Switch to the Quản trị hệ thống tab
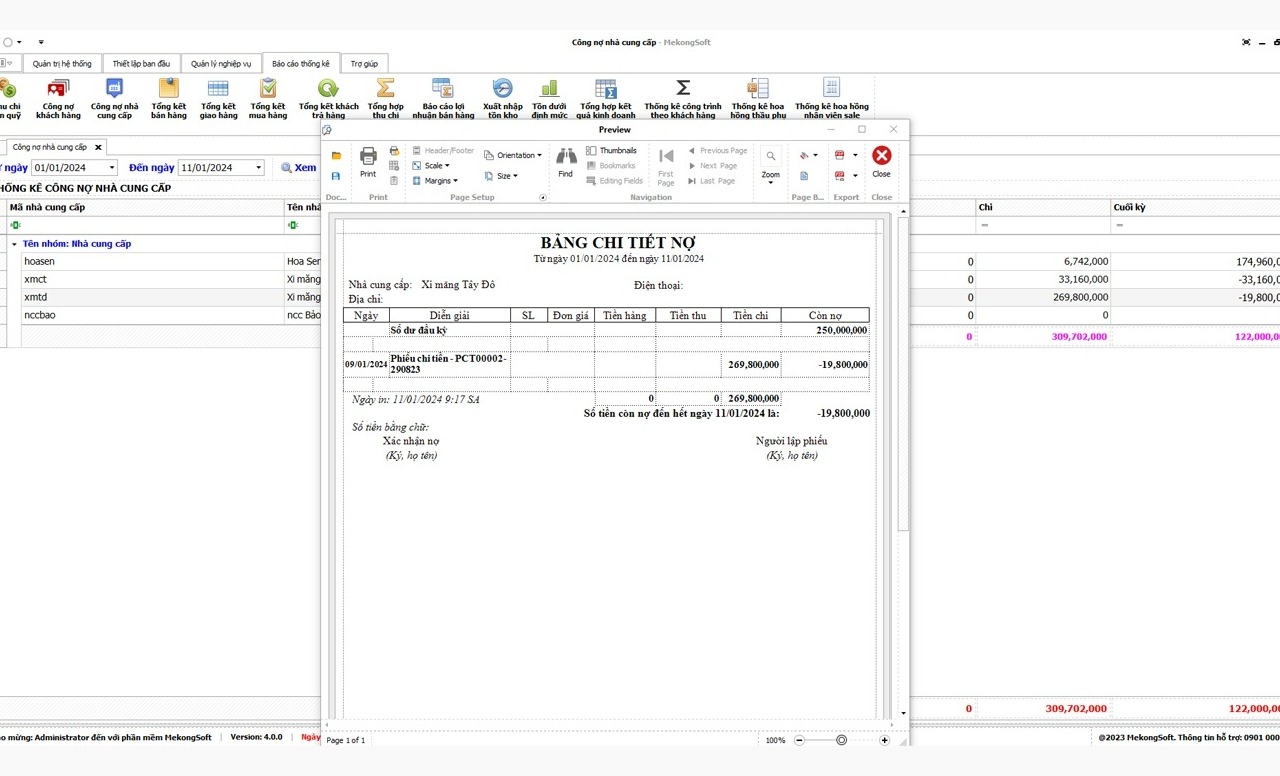Screen dimensions: 1280x776 pyautogui.click(x=62, y=64)
